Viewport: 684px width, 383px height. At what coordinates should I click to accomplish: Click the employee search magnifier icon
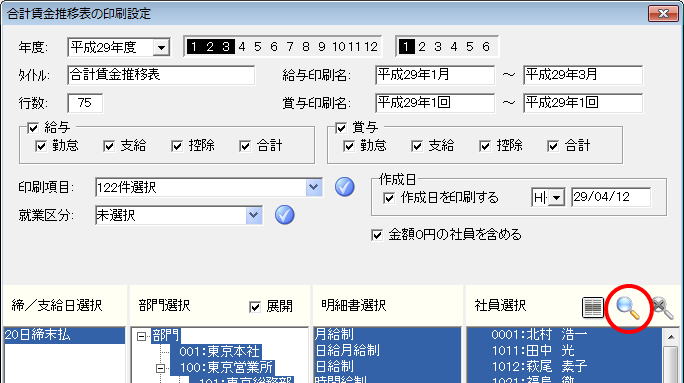pyautogui.click(x=627, y=308)
